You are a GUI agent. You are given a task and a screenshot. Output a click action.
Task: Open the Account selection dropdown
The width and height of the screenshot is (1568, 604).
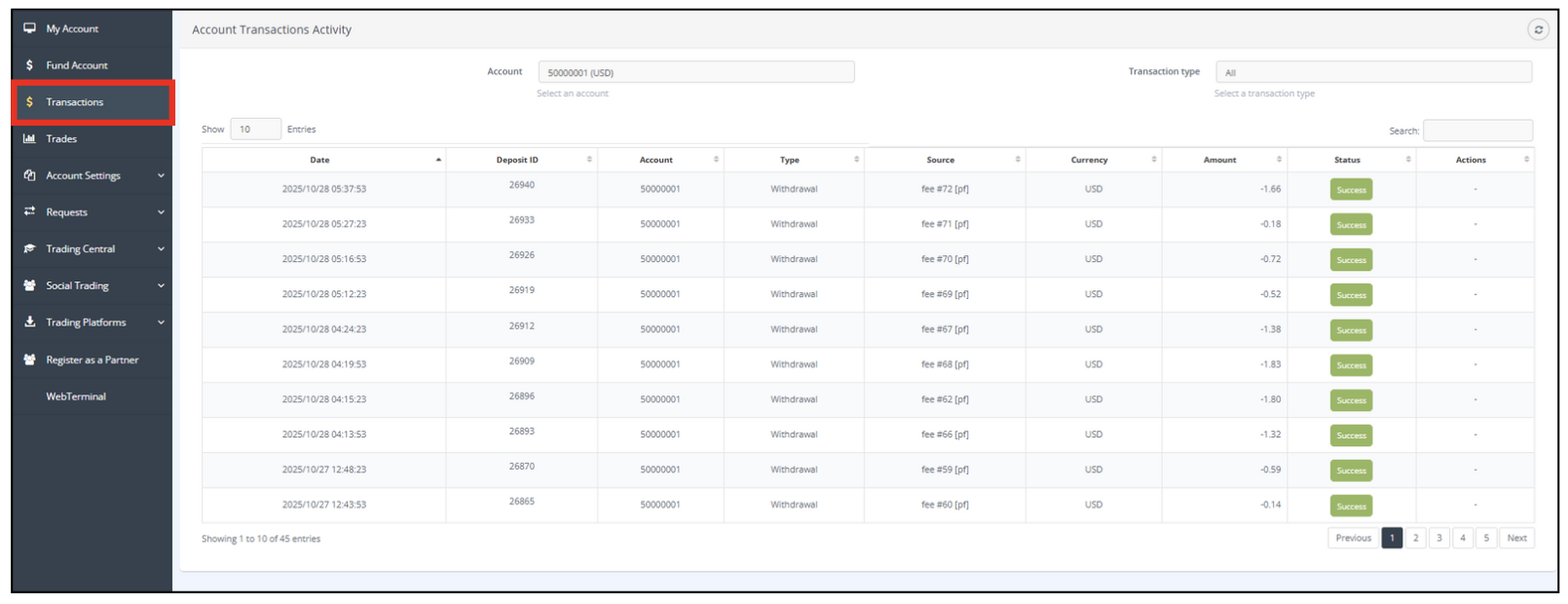pos(695,72)
